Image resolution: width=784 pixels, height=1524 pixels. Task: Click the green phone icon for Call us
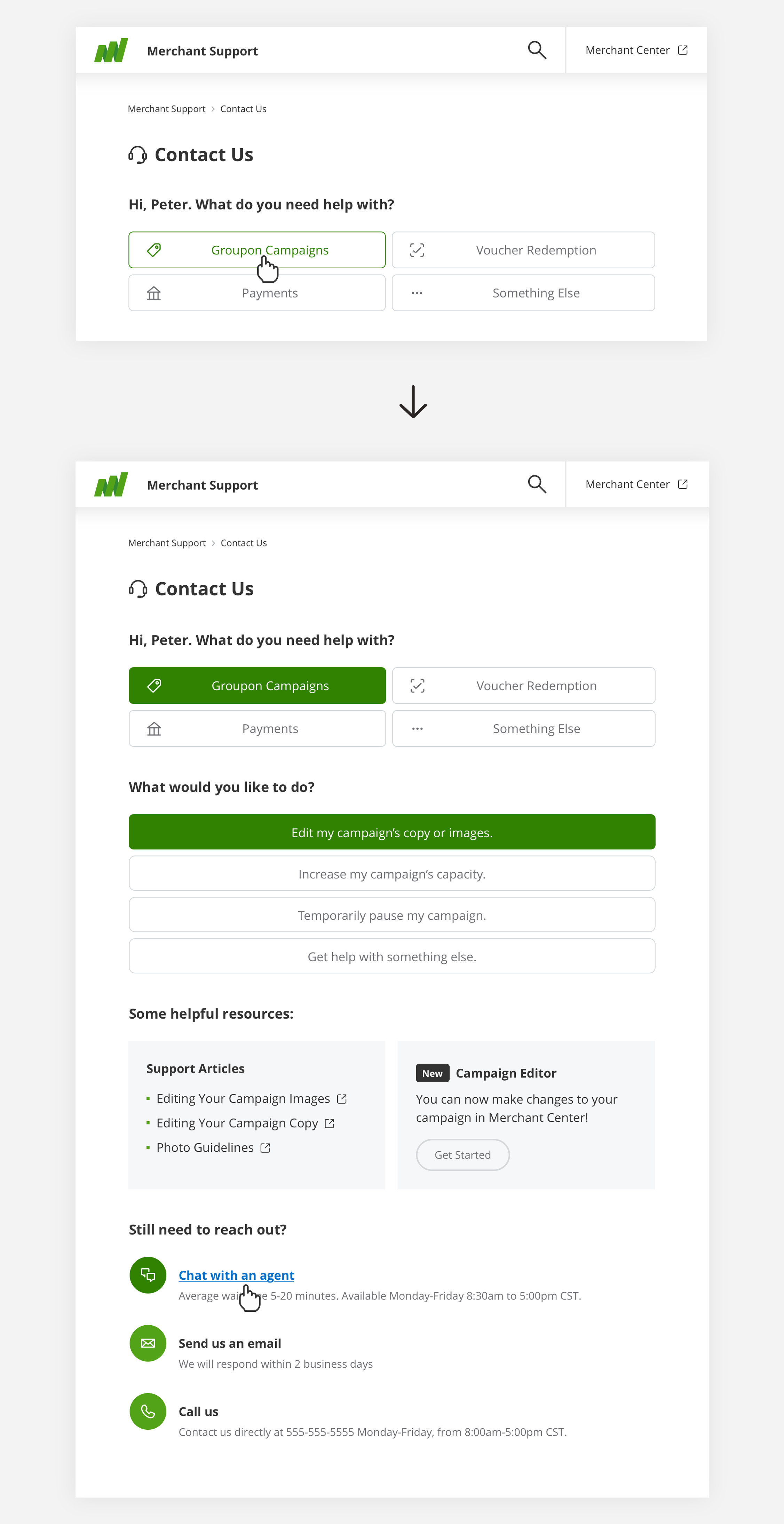pyautogui.click(x=147, y=1412)
